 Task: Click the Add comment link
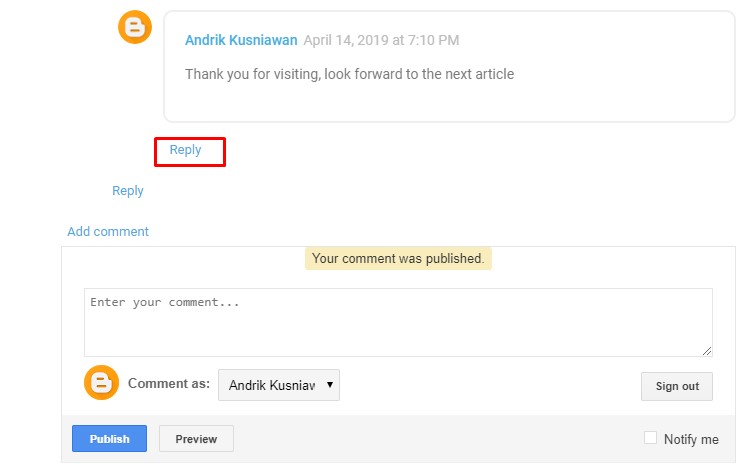coord(108,232)
